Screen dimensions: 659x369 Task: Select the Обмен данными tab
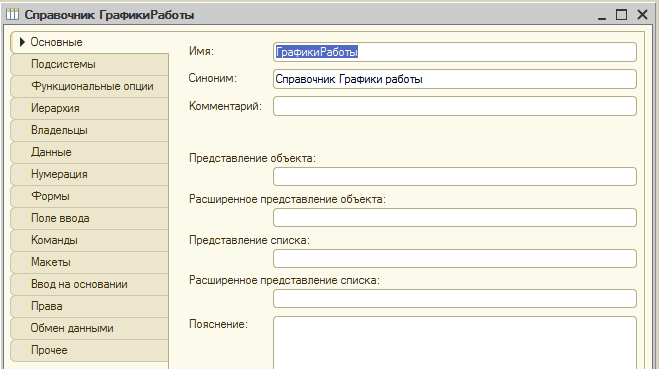tap(90, 328)
